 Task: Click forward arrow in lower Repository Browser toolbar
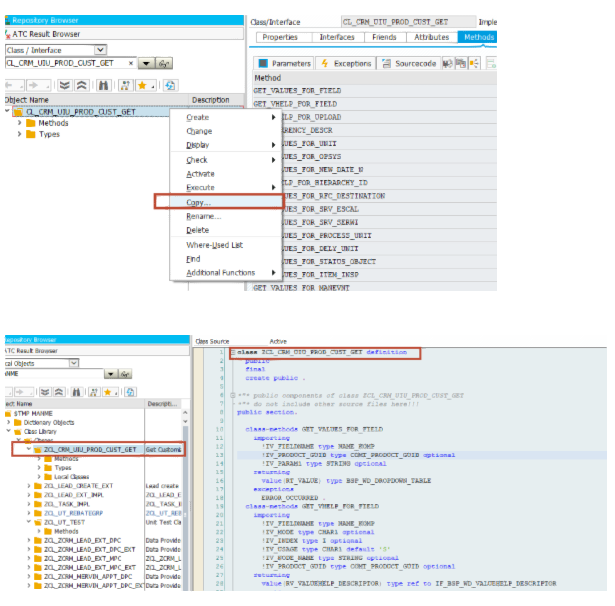tap(19, 391)
